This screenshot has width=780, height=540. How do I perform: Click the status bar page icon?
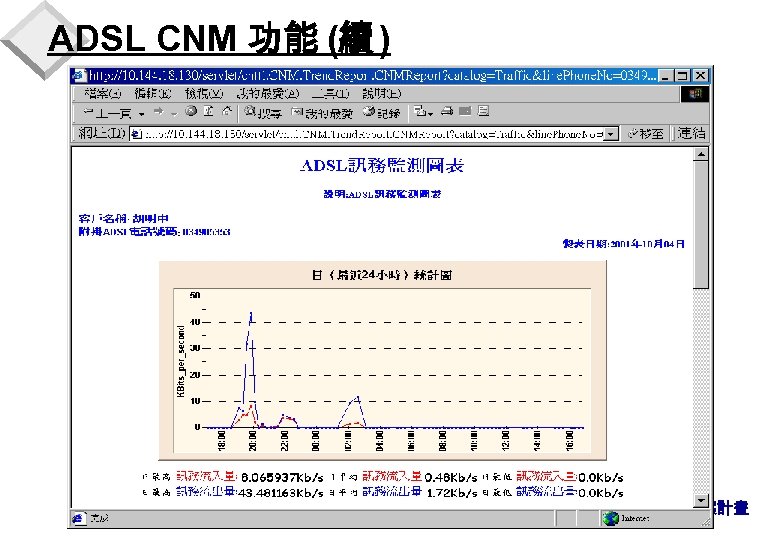click(x=79, y=518)
